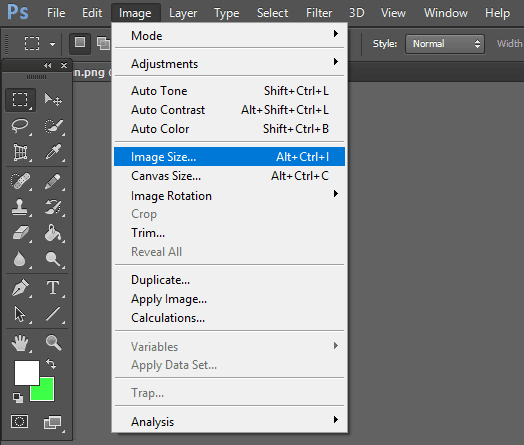Open the Select menu

[x=272, y=13]
